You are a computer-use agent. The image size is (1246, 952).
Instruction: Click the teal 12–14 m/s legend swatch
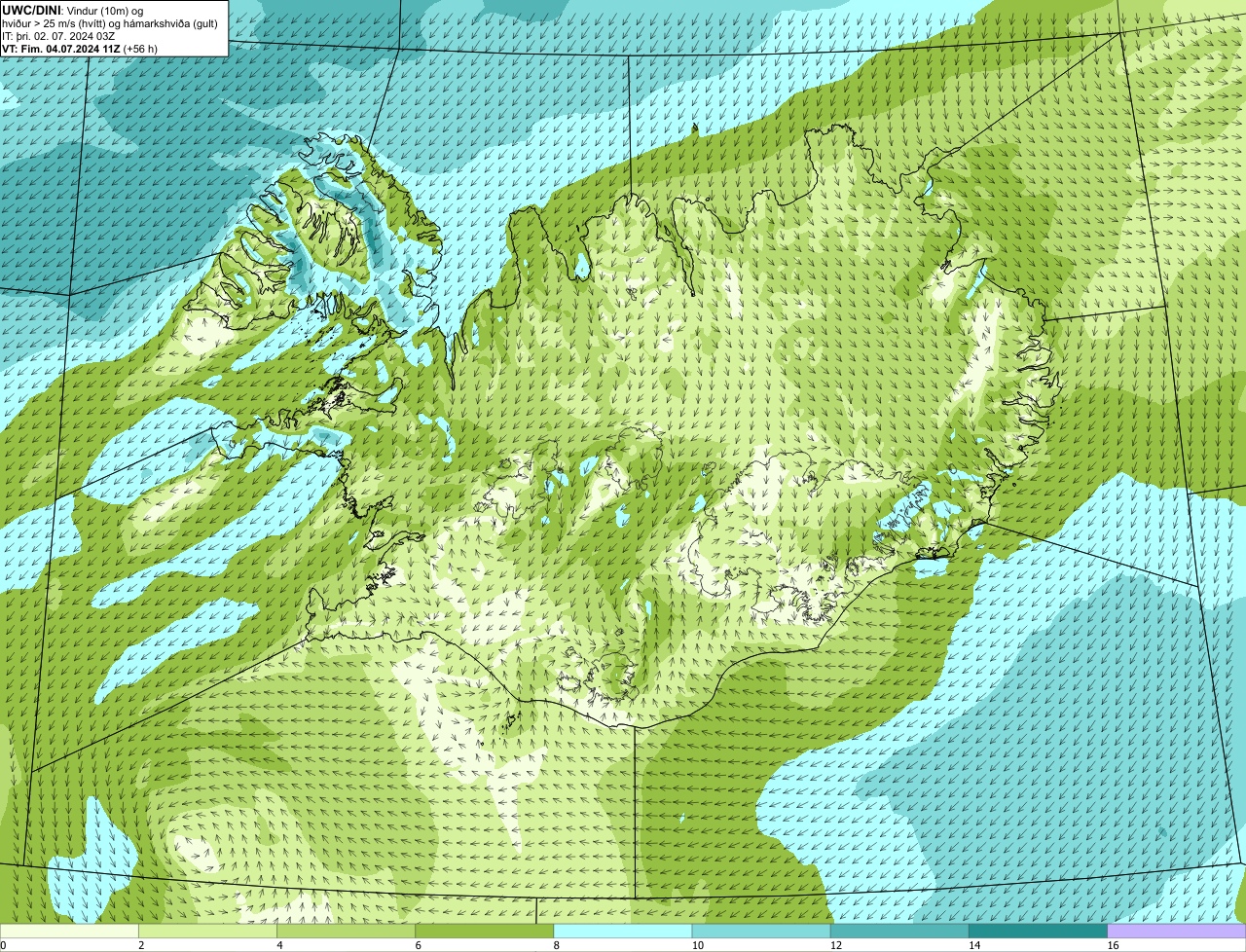(899, 931)
